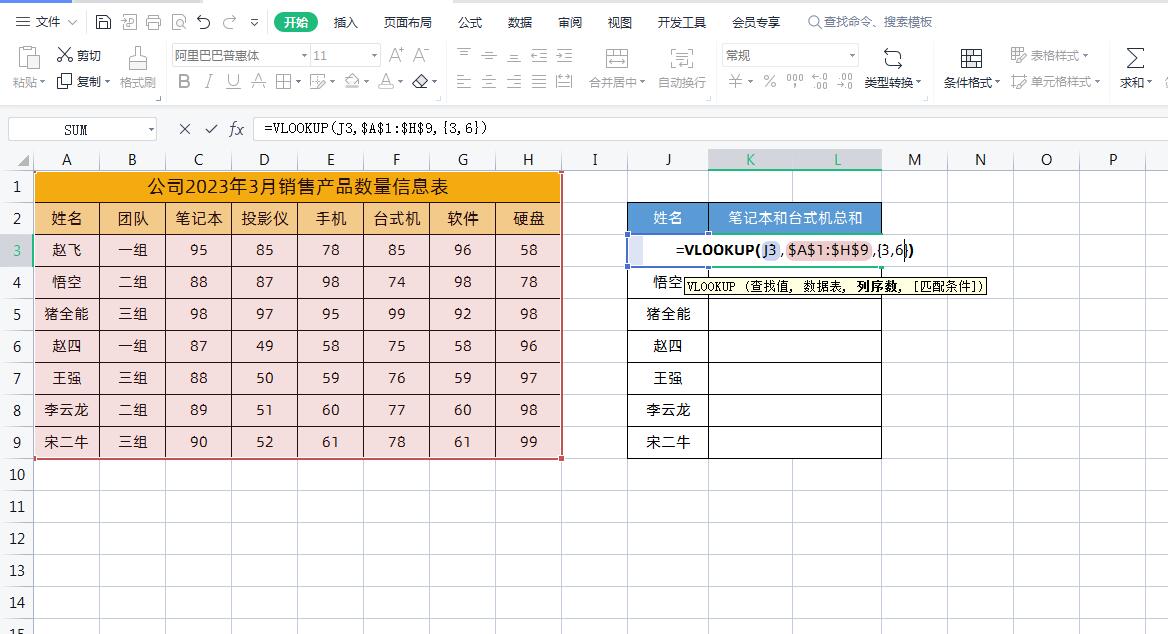Click the Clear eraser icon
Image resolution: width=1168 pixels, height=634 pixels.
click(420, 82)
